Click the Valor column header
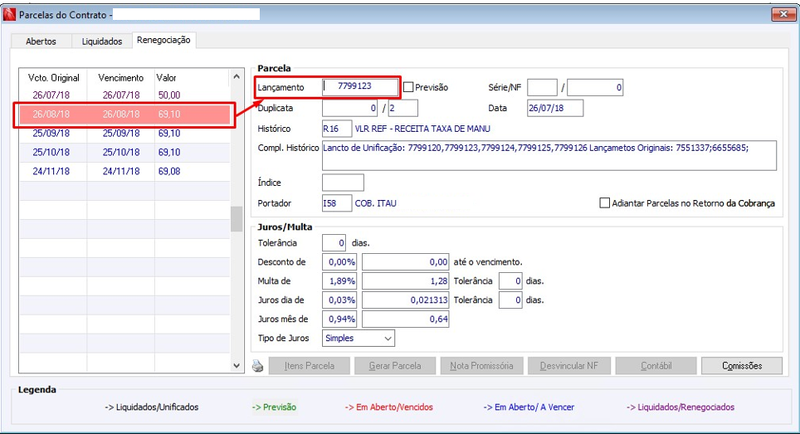Image resolution: width=800 pixels, height=434 pixels. click(166, 78)
